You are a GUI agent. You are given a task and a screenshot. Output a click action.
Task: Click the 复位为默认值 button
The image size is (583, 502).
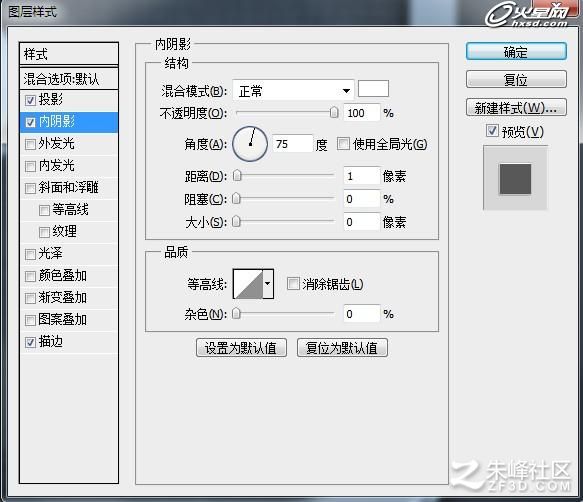point(342,348)
